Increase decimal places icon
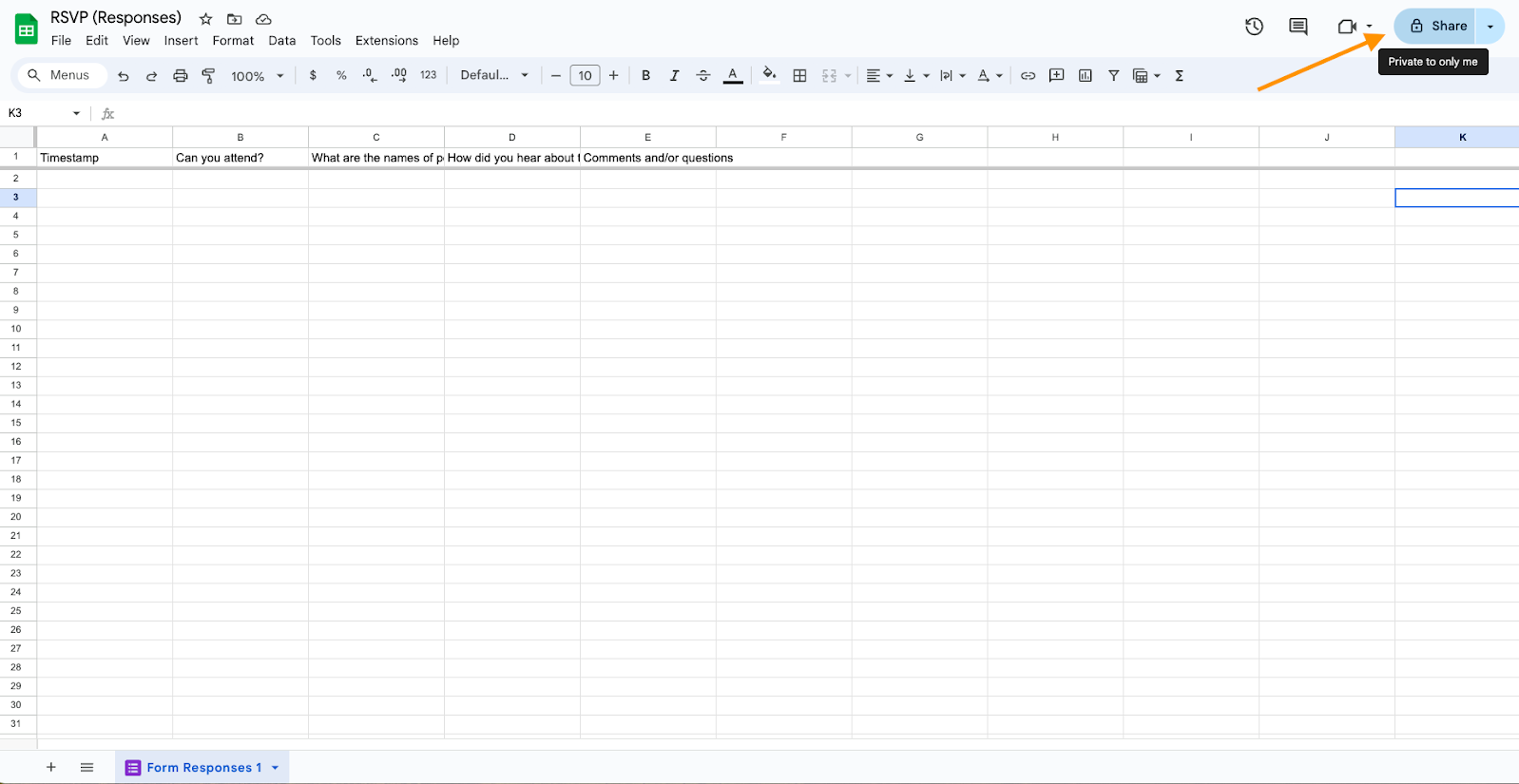The height and width of the screenshot is (784, 1519). (399, 75)
